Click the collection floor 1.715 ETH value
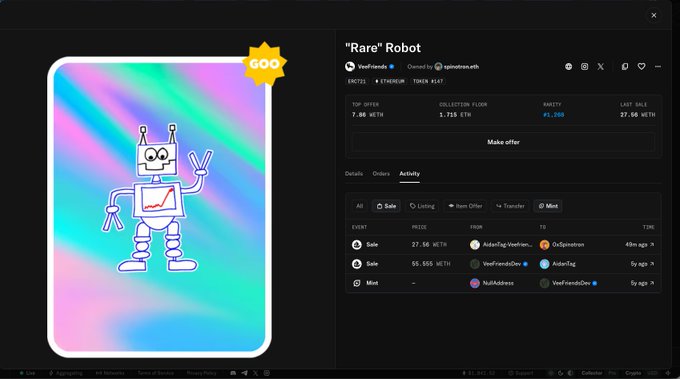The image size is (680, 379). pos(455,115)
